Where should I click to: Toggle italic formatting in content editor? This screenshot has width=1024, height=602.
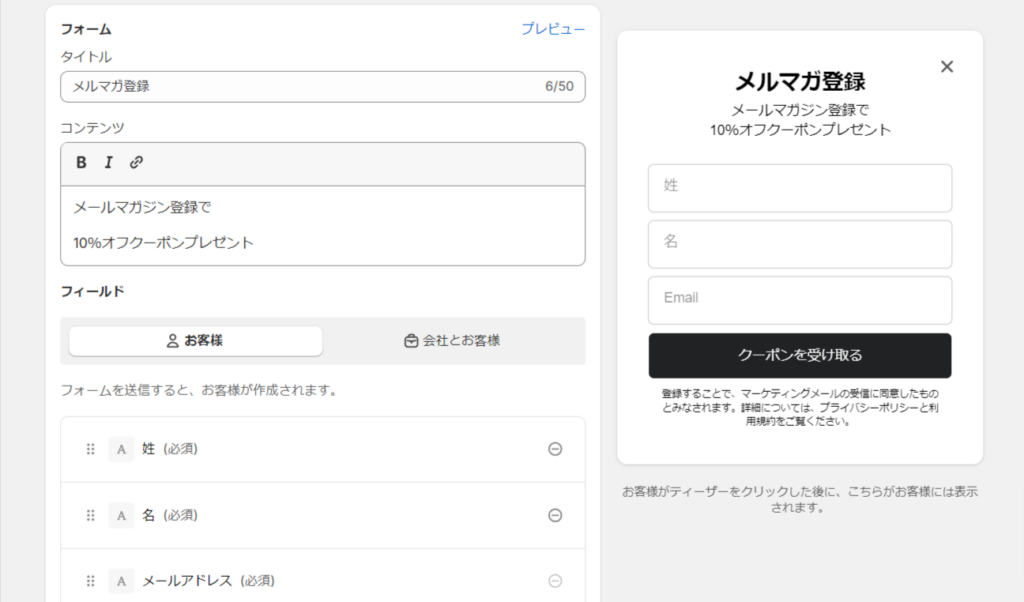coord(108,163)
